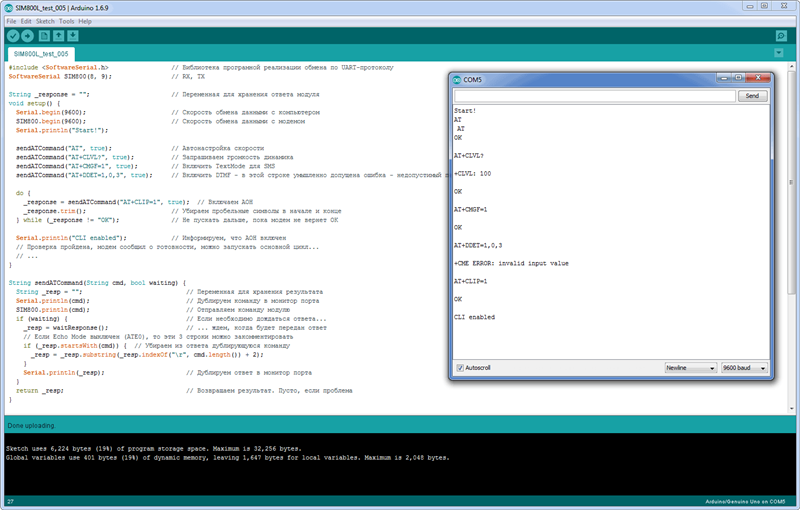Toggle the Autoscroll checkbox

coord(460,368)
